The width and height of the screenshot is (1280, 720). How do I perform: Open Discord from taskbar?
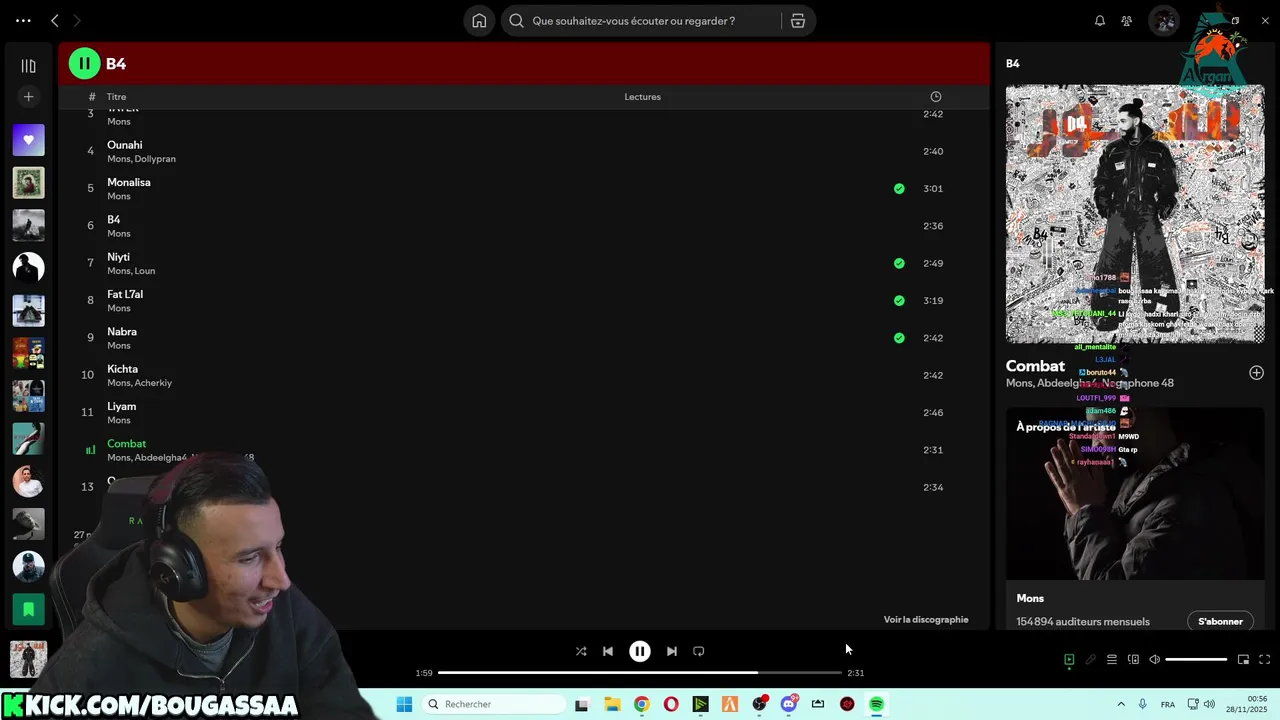click(x=789, y=704)
